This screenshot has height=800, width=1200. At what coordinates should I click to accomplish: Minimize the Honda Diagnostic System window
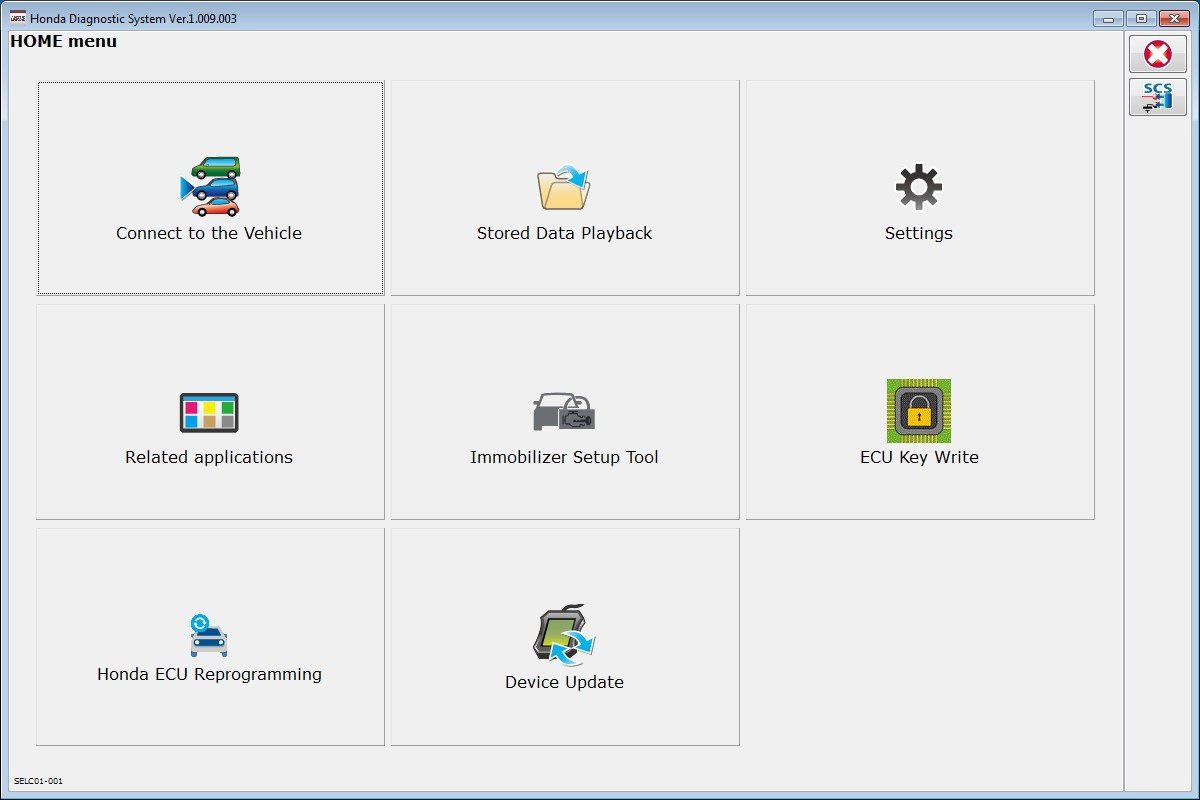pyautogui.click(x=1108, y=18)
